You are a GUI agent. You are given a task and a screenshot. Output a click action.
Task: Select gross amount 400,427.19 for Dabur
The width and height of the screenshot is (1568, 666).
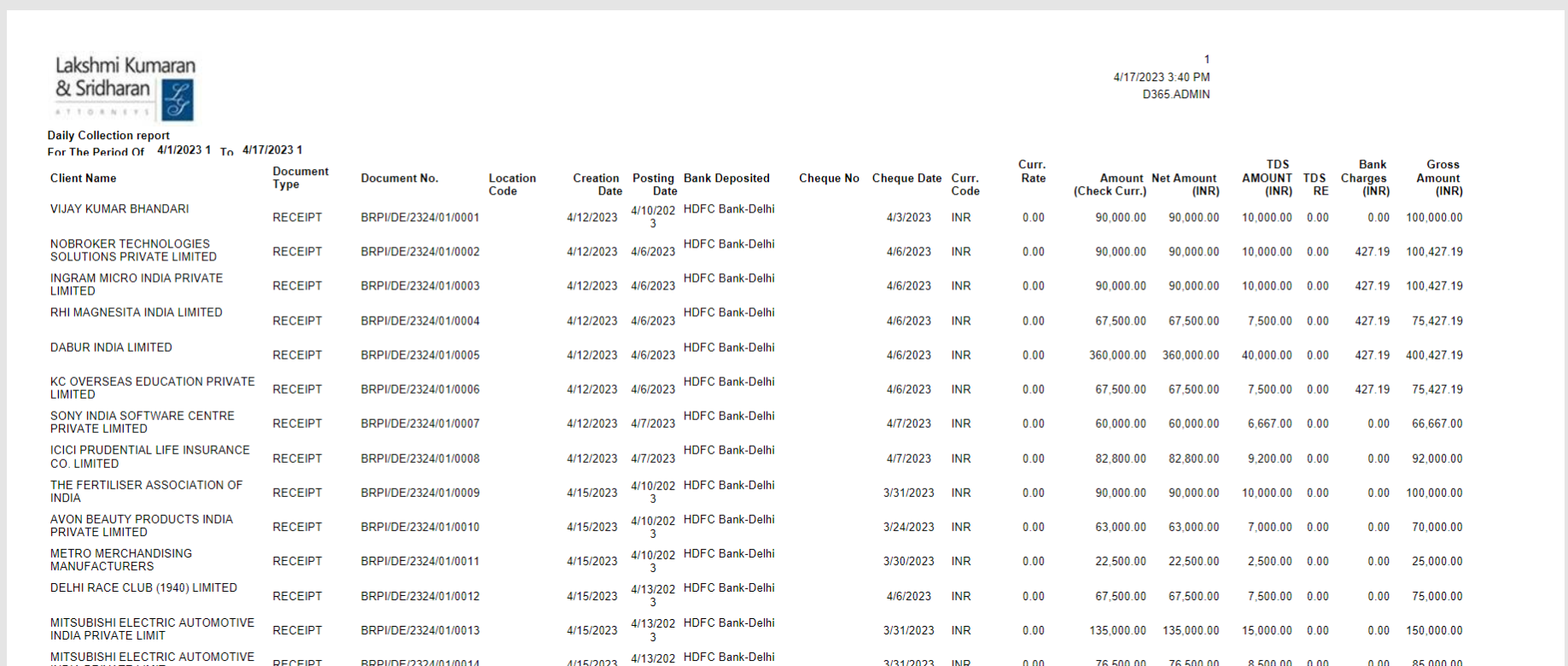[1434, 355]
